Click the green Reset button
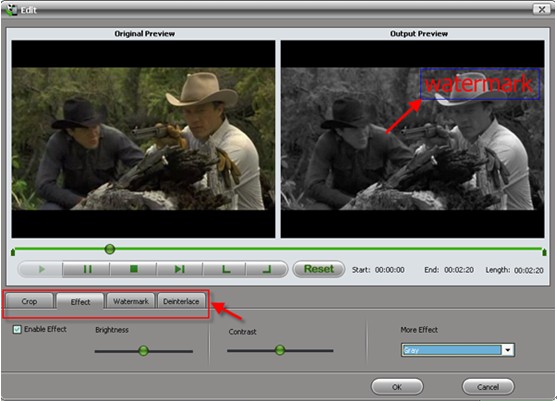The height and width of the screenshot is (401, 557). click(319, 269)
